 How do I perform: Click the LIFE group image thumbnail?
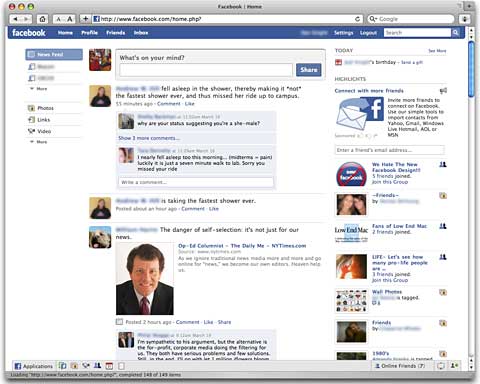click(x=351, y=266)
